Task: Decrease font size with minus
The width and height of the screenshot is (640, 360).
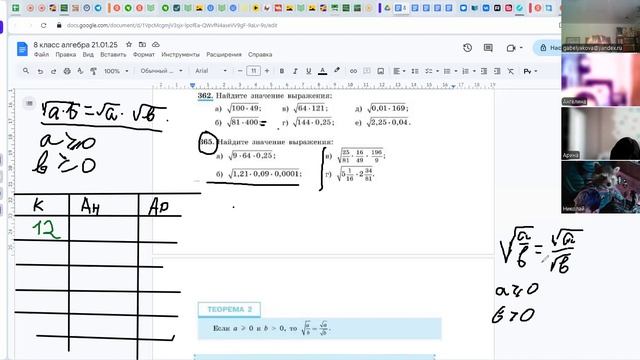Action: [240, 71]
